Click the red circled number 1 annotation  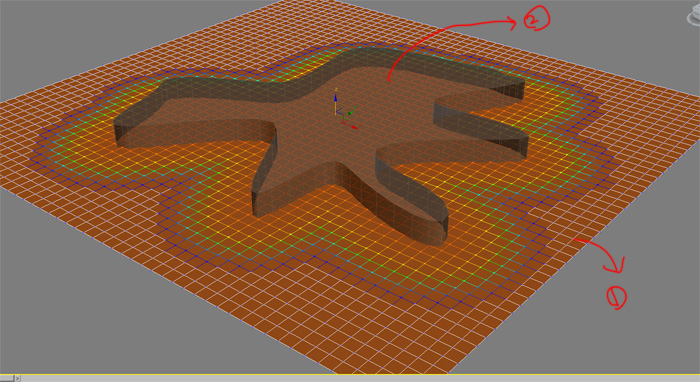click(x=617, y=298)
